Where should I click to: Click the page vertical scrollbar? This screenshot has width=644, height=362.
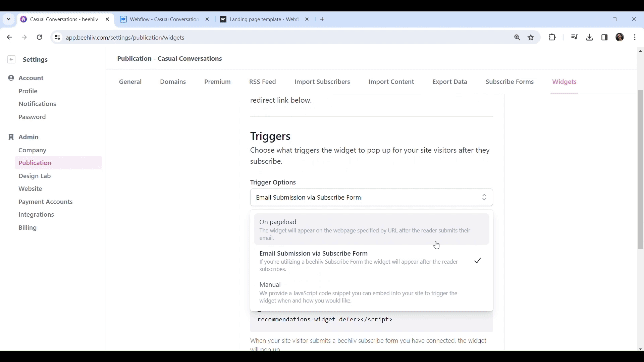point(640,168)
